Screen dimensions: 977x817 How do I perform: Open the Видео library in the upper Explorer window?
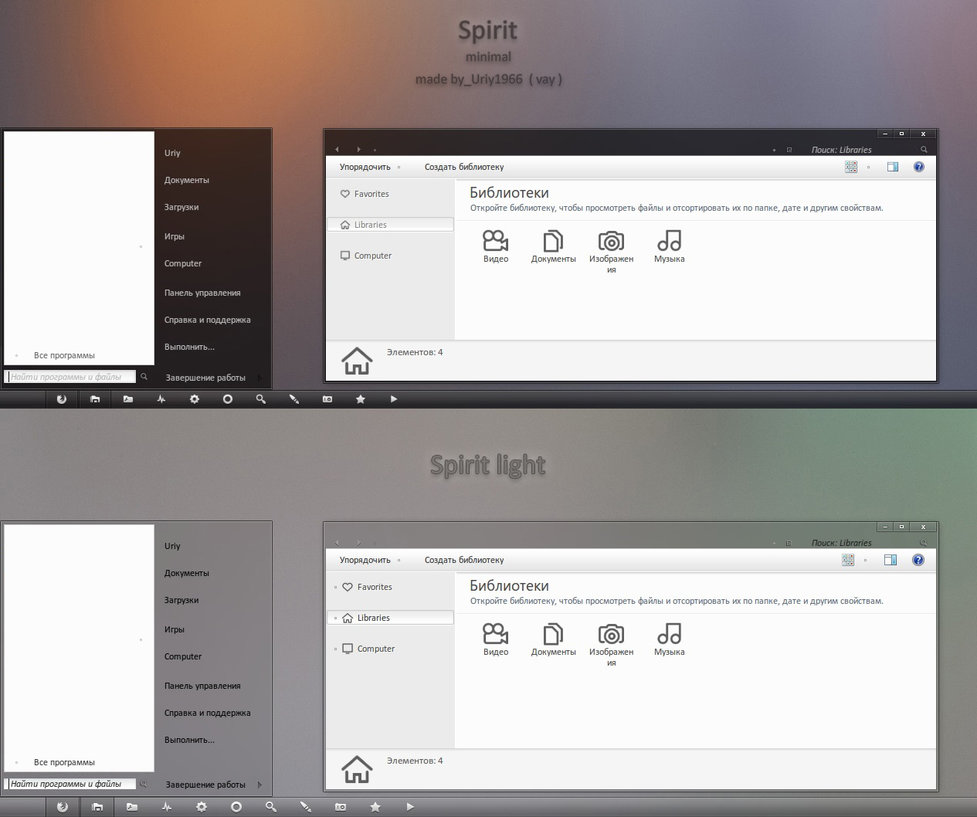[x=496, y=246]
